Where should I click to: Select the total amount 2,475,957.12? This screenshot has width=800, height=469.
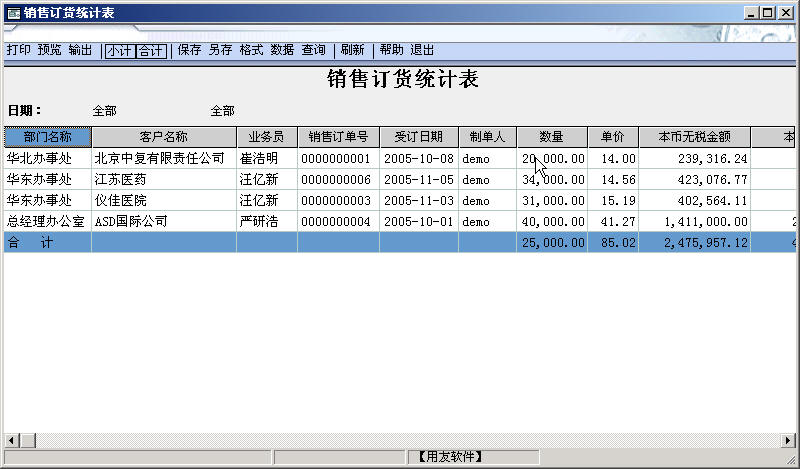[694, 242]
